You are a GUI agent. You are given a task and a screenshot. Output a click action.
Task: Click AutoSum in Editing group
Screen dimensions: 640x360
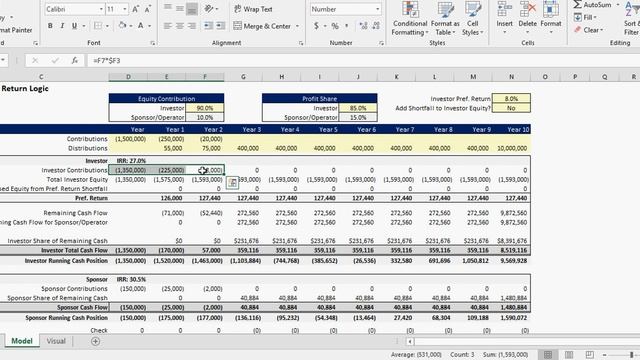pyautogui.click(x=593, y=5)
